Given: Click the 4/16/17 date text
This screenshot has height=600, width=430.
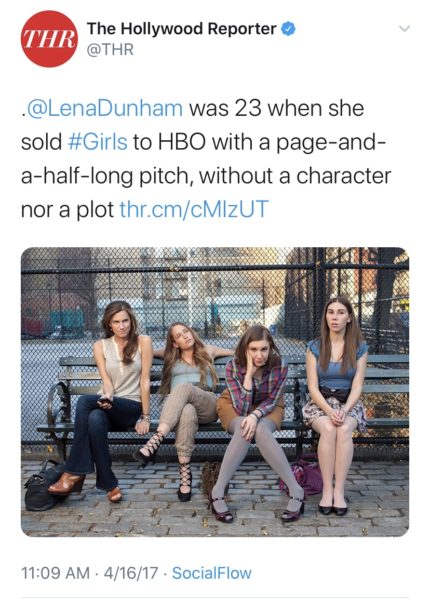Looking at the screenshot, I should pyautogui.click(x=130, y=573).
